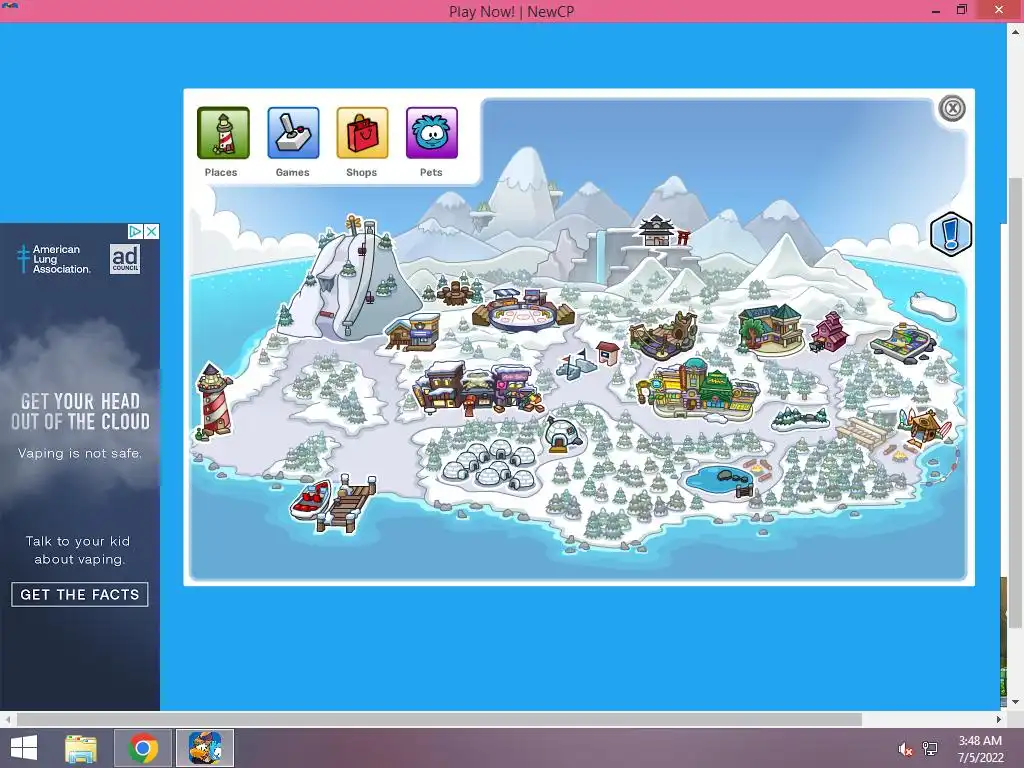Image resolution: width=1024 pixels, height=768 pixels.
Task: Open the Places category
Action: [223, 133]
